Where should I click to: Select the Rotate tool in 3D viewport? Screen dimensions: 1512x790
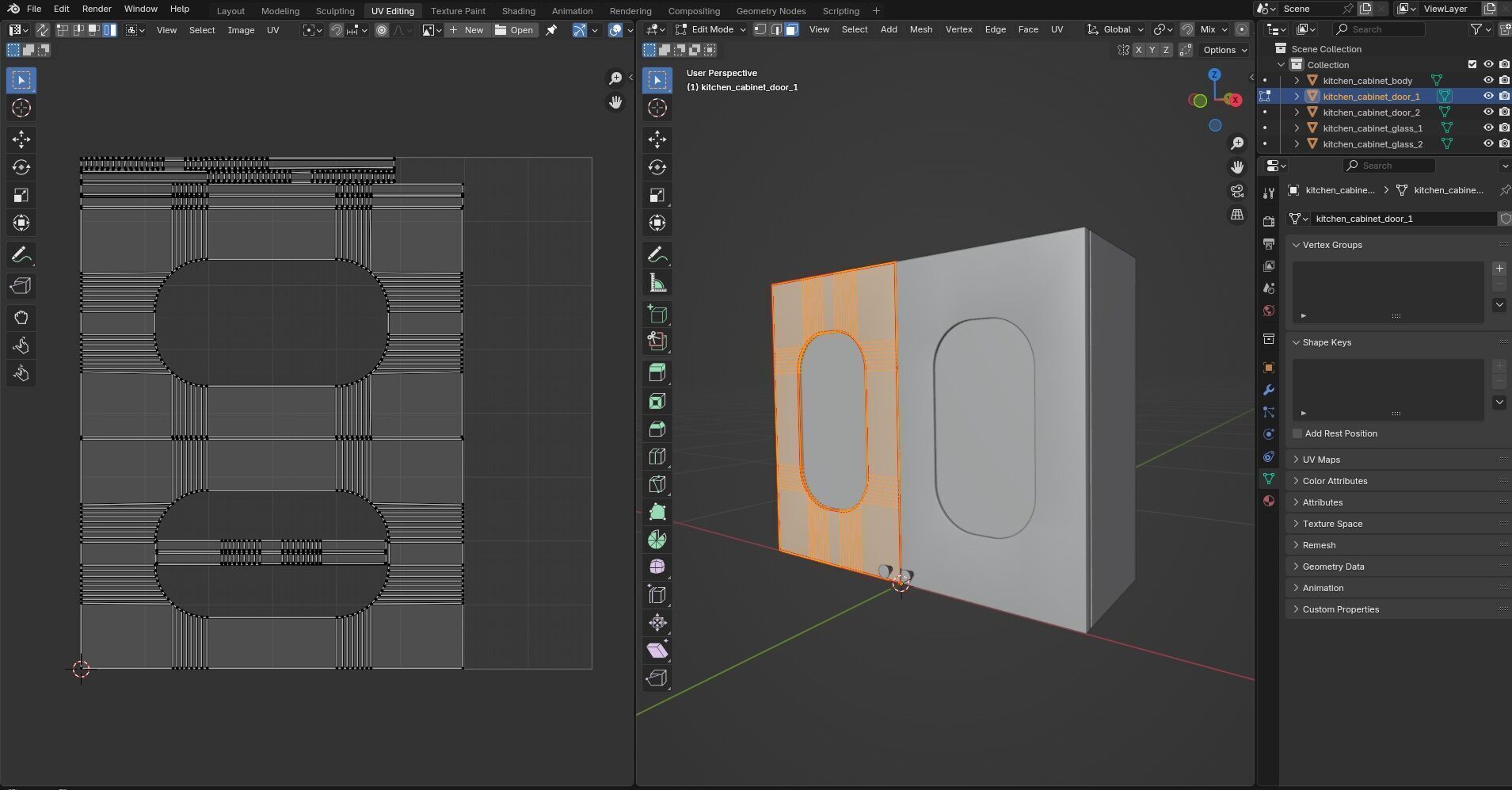[657, 167]
